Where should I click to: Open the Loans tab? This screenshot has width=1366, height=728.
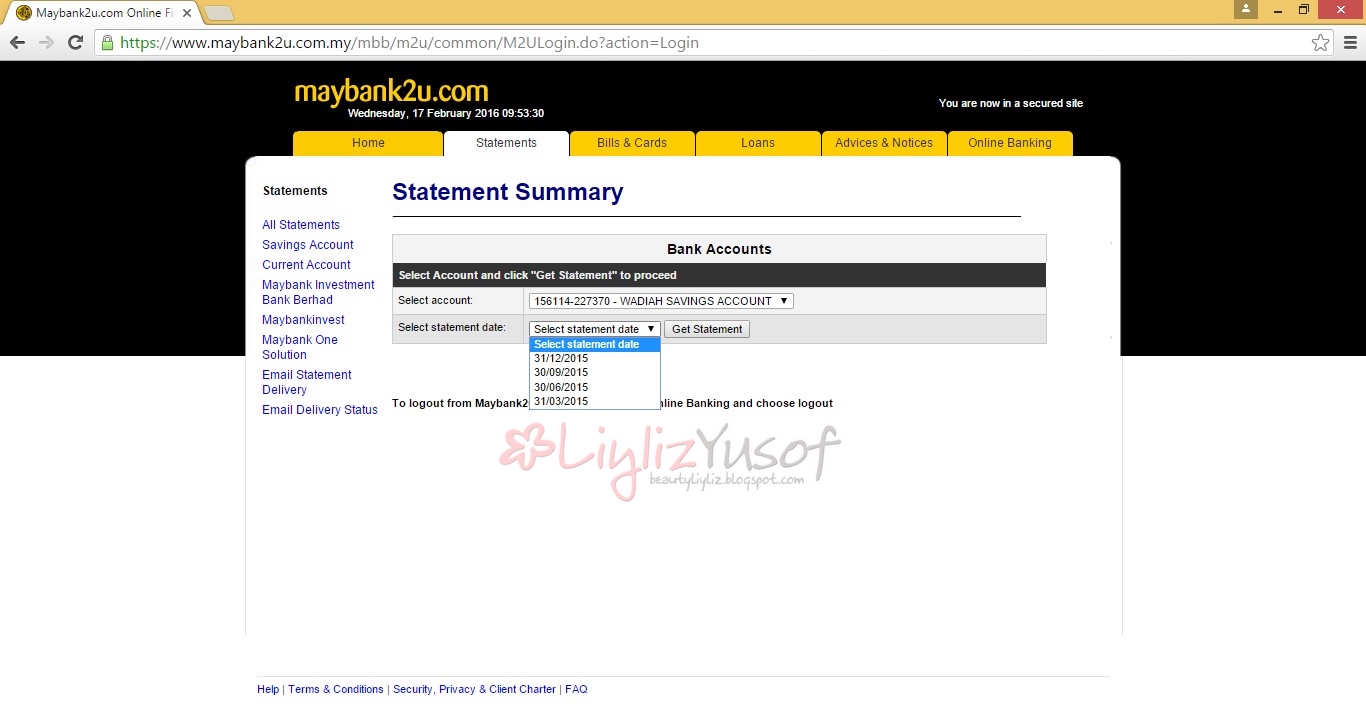pyautogui.click(x=758, y=143)
